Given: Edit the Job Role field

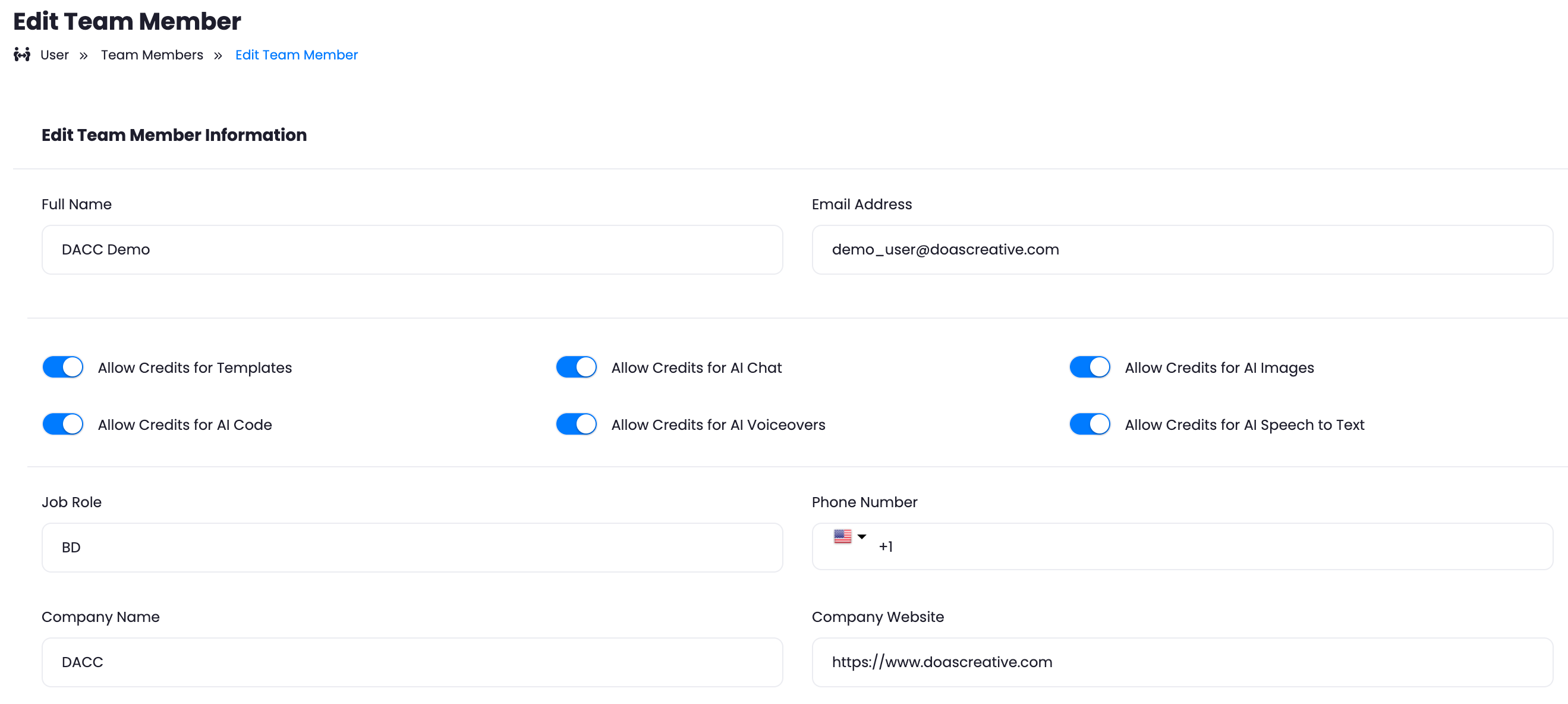Looking at the screenshot, I should point(412,547).
